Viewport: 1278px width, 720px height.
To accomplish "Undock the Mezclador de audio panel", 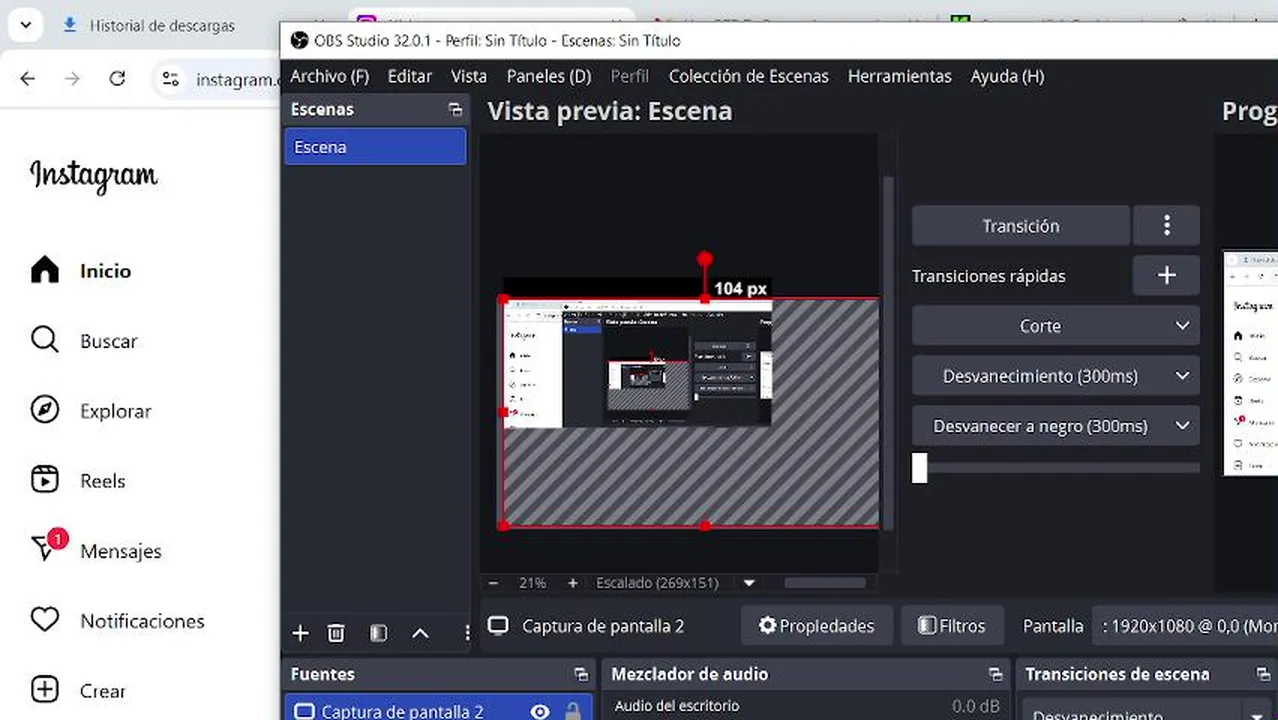I will click(x=995, y=675).
